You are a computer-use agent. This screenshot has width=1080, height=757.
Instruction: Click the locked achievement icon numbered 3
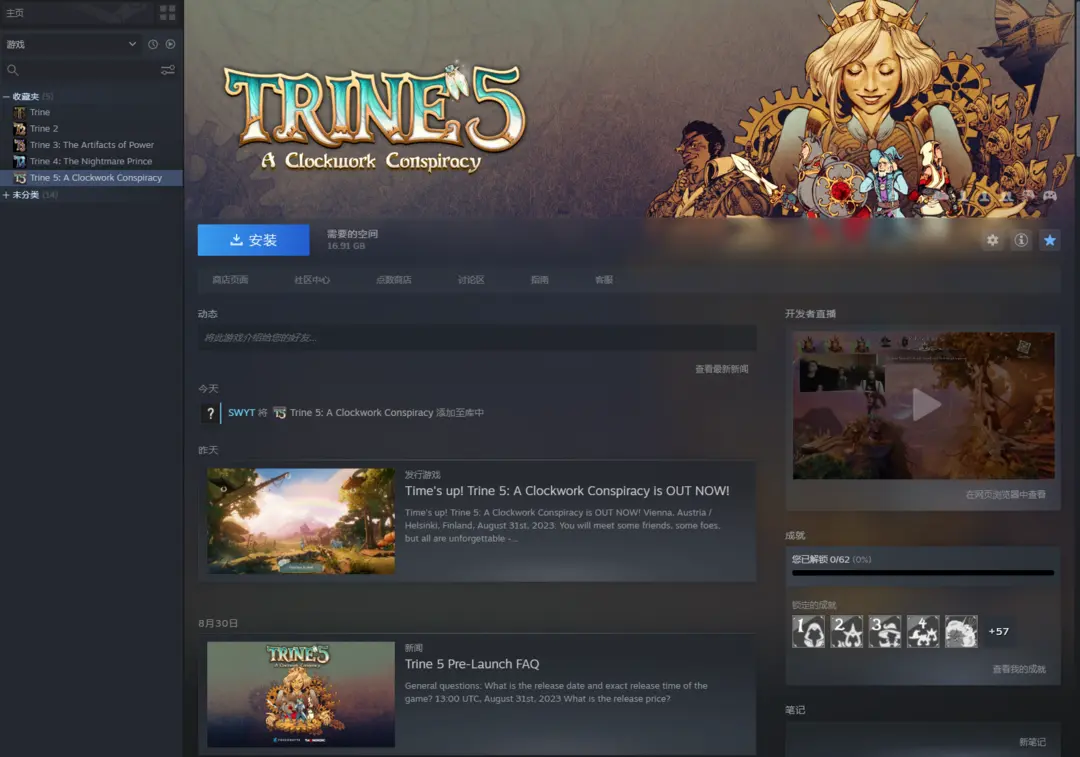pos(885,631)
